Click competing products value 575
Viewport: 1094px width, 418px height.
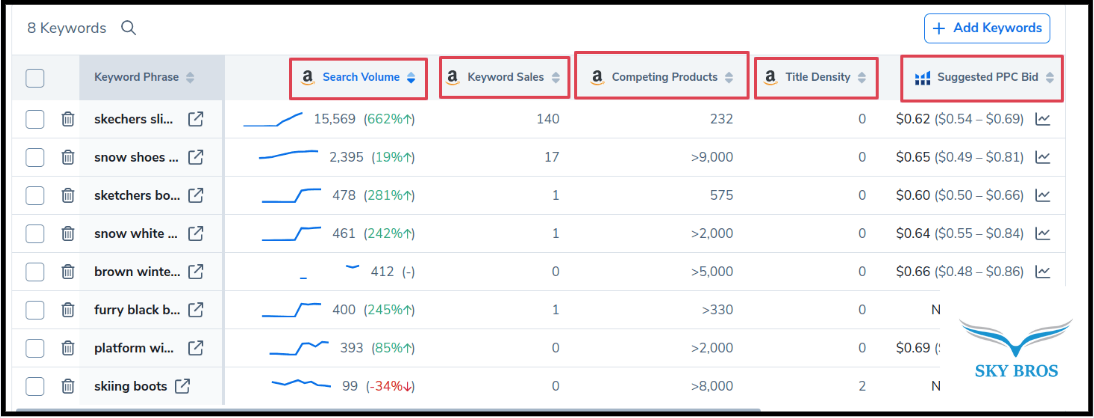721,195
